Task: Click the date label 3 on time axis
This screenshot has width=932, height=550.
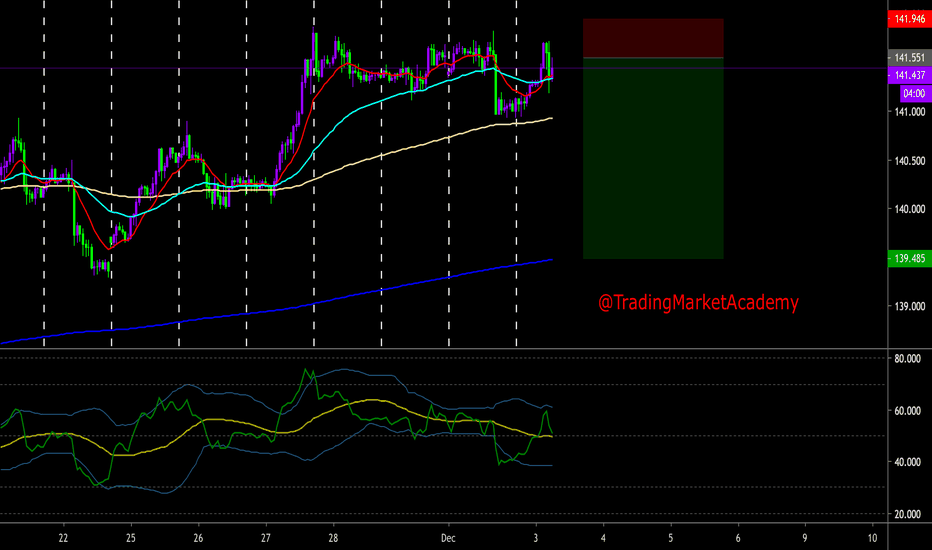Action: pos(536,538)
